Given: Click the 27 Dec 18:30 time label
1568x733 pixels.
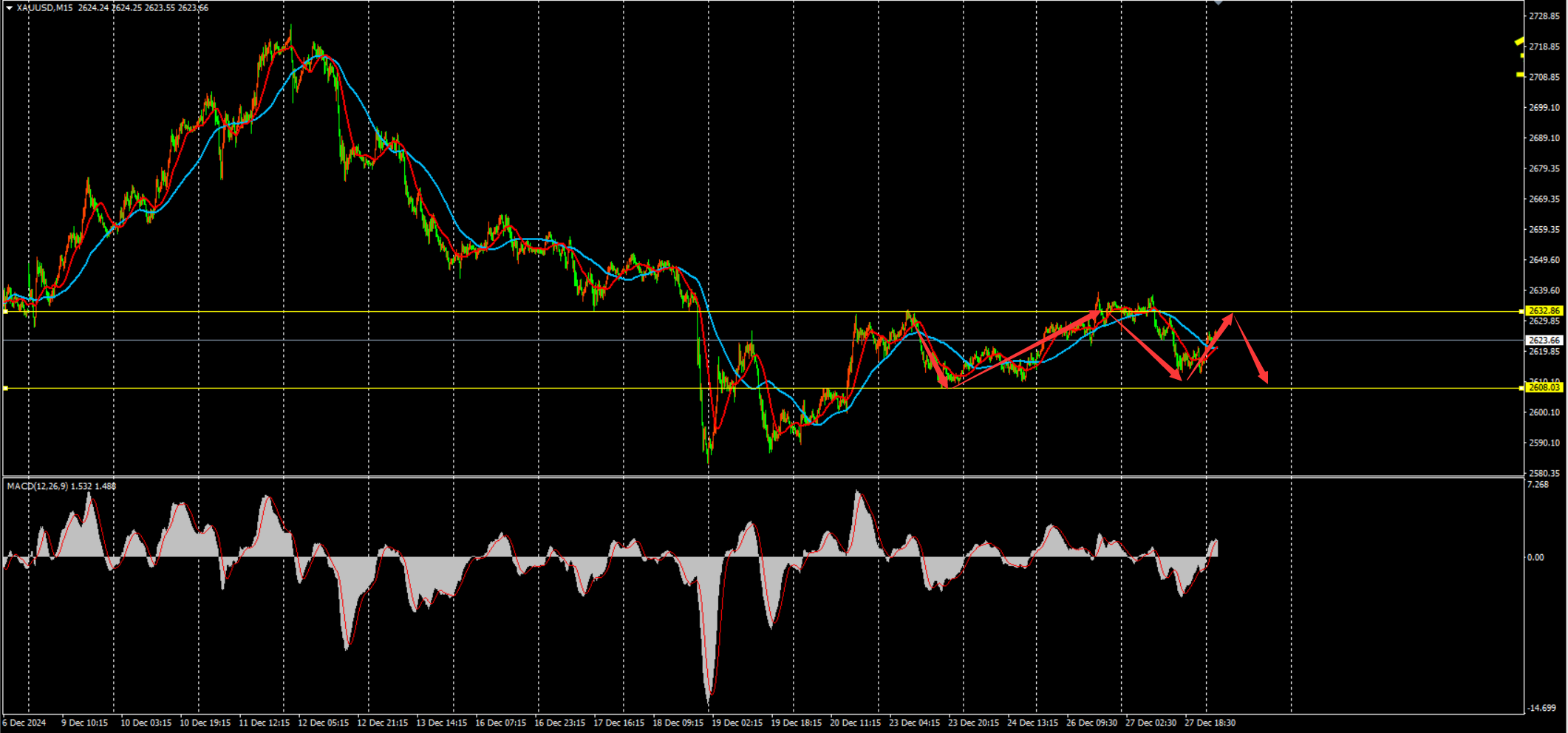Looking at the screenshot, I should pyautogui.click(x=1210, y=723).
